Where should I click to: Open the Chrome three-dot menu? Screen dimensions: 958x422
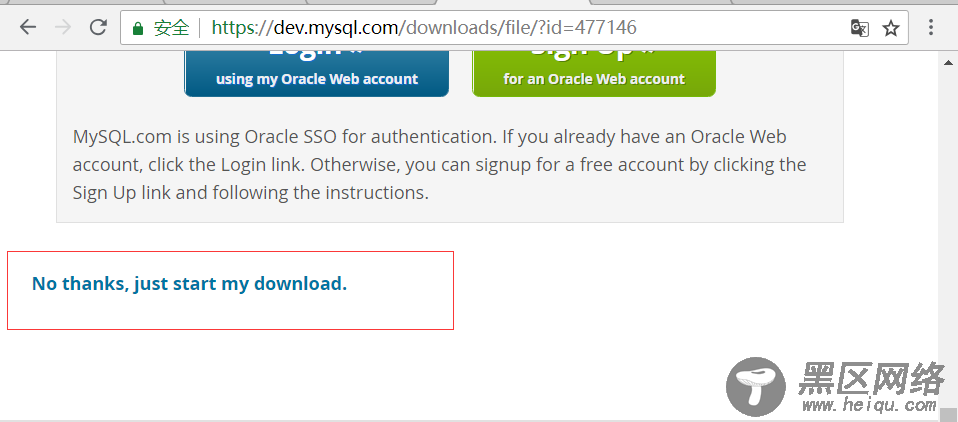click(x=931, y=27)
